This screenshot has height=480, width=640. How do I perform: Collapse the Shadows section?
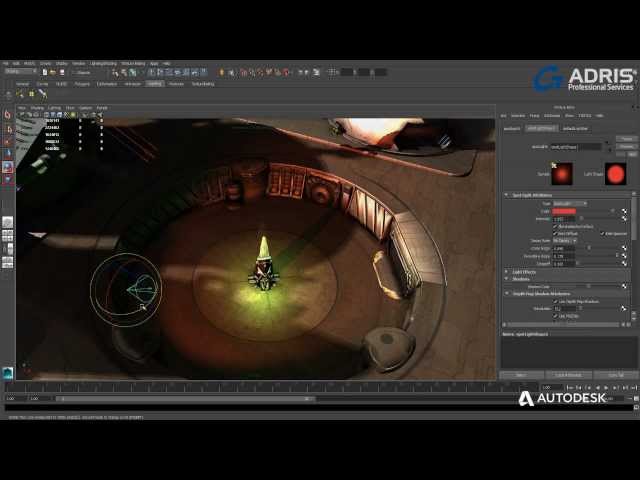click(507, 279)
